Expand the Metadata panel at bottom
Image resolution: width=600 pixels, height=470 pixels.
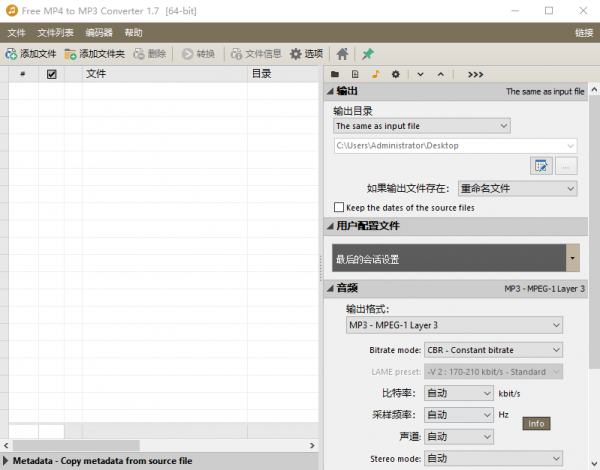(x=6, y=461)
